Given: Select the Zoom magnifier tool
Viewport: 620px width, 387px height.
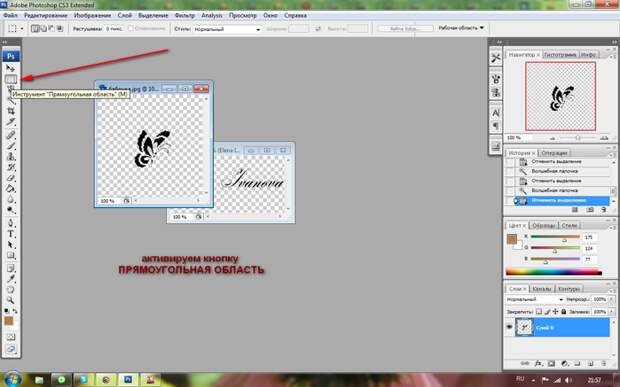Looking at the screenshot, I should coord(11,300).
